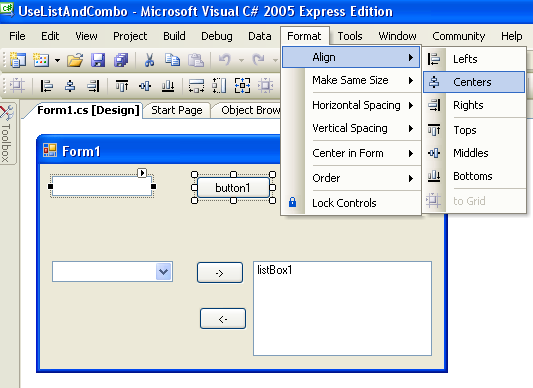Viewport: 533px width, 388px height.
Task: Open the Debug menu
Action: coord(217,36)
